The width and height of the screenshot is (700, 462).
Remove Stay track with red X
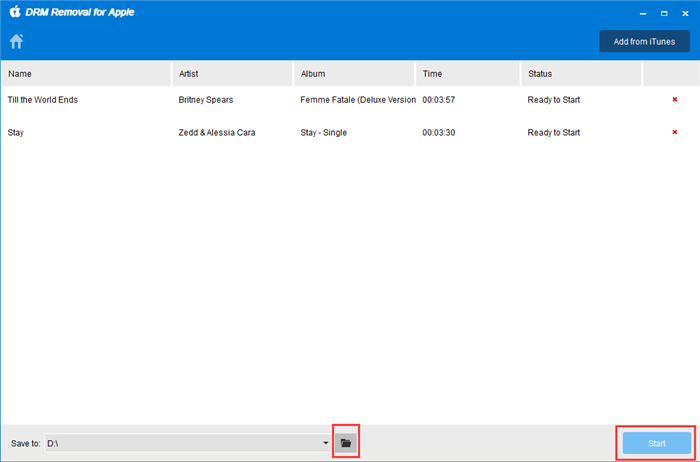pyautogui.click(x=675, y=132)
